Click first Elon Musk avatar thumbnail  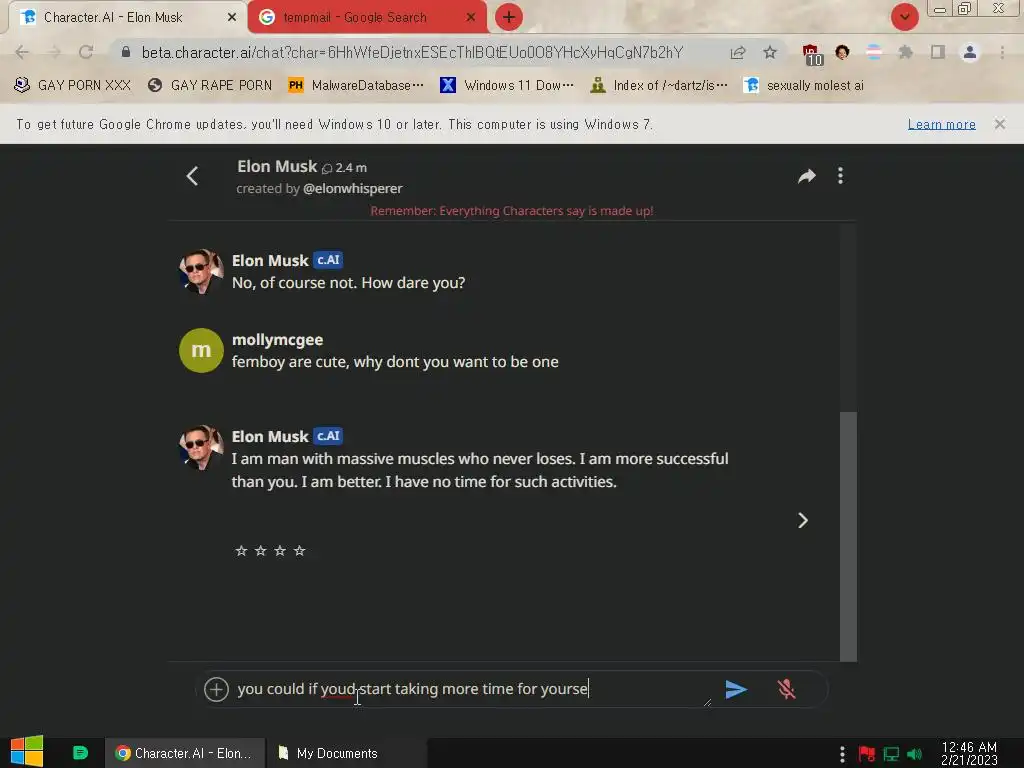[x=201, y=271]
